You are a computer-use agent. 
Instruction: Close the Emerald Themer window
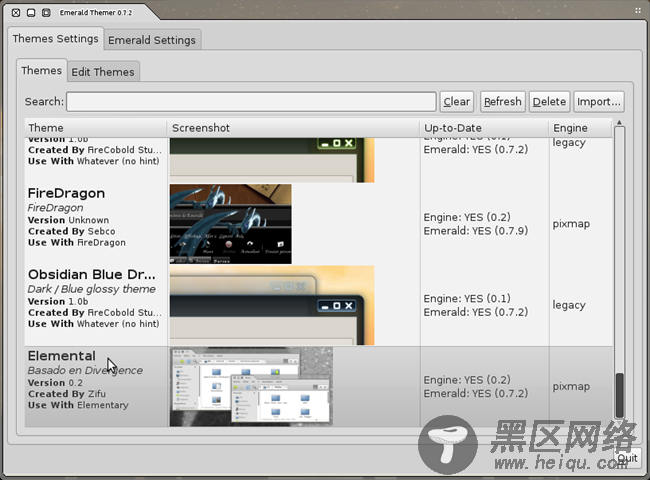pyautogui.click(x=16, y=13)
